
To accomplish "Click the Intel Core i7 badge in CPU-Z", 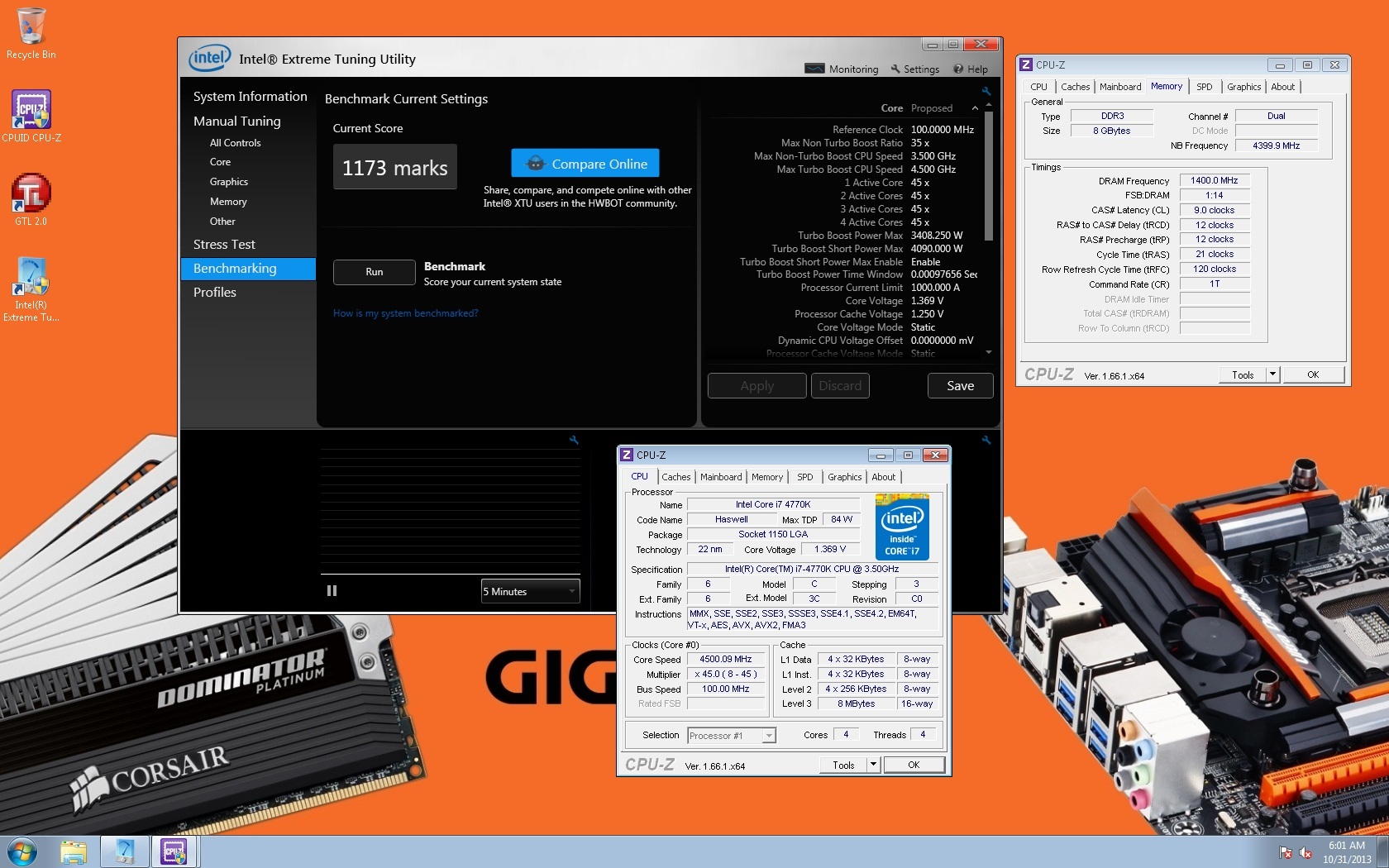I will 902,527.
